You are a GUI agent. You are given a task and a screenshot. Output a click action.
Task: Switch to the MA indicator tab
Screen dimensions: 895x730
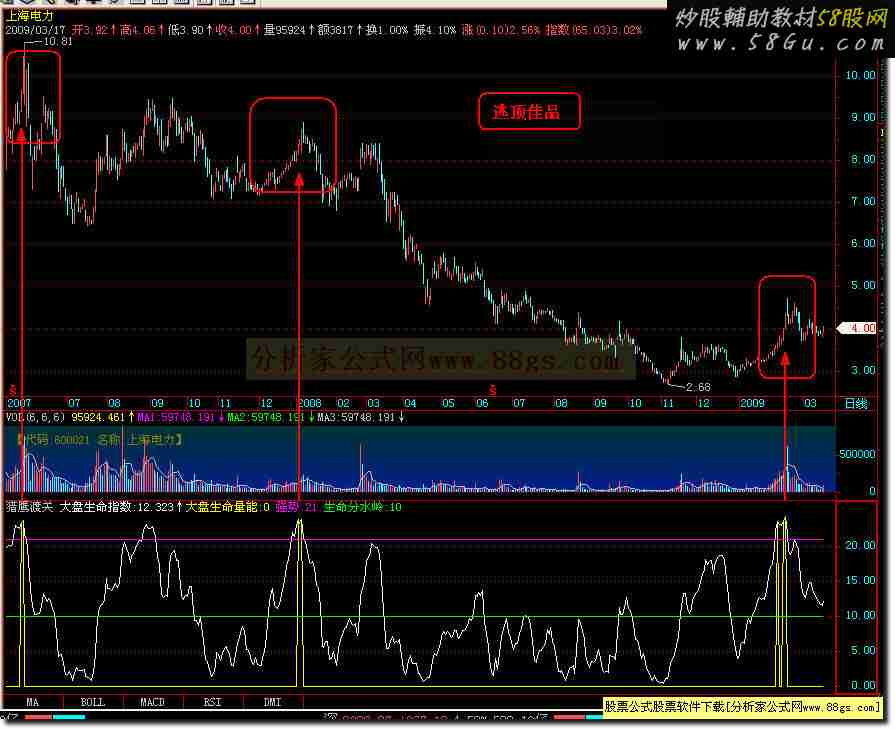[32, 702]
